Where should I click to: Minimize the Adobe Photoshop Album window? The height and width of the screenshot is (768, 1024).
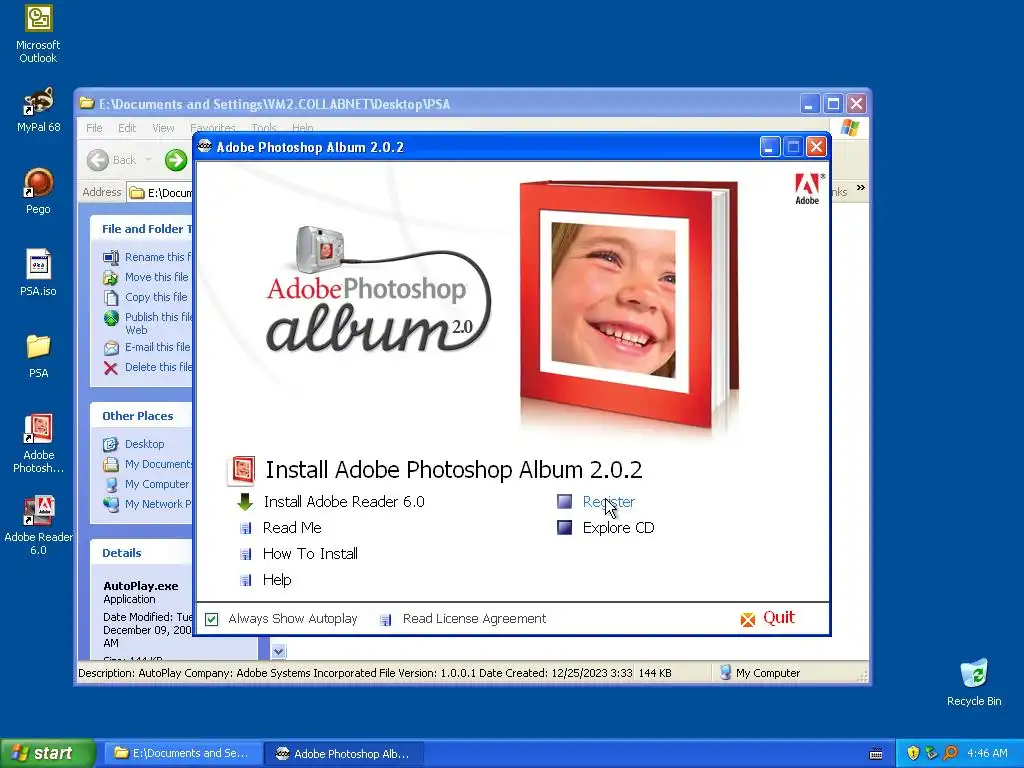tap(770, 147)
